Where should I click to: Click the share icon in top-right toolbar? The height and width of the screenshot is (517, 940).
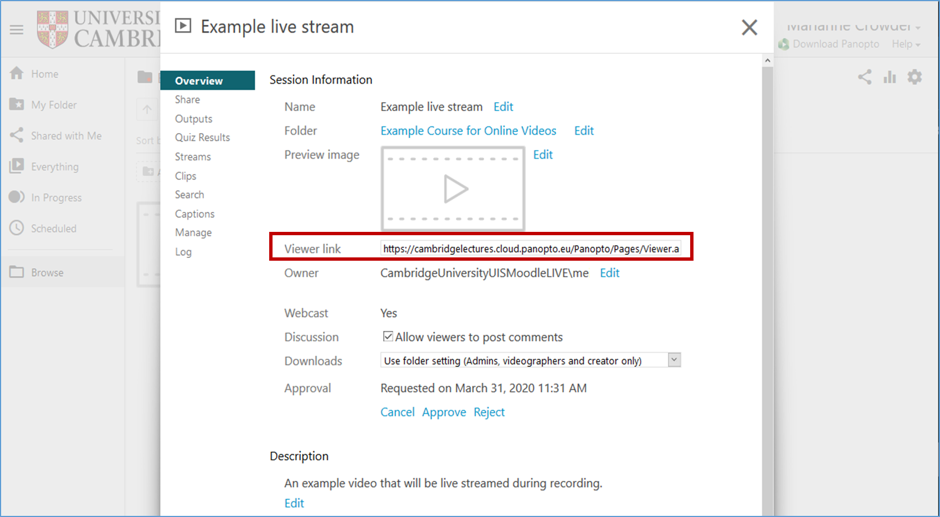point(864,77)
